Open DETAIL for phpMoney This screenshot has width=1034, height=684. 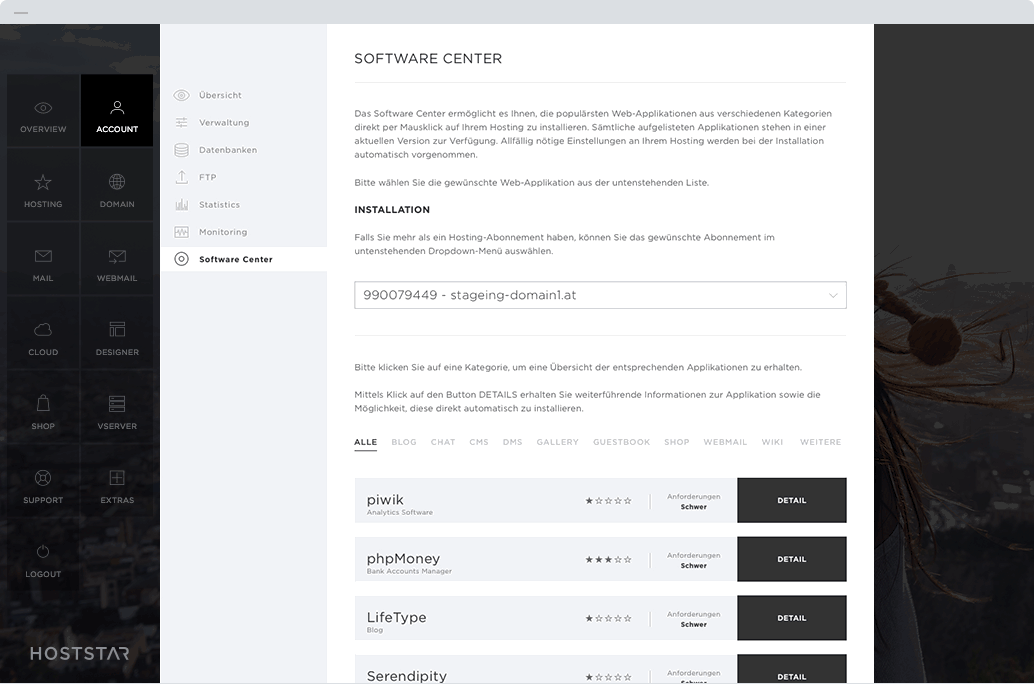tap(791, 559)
